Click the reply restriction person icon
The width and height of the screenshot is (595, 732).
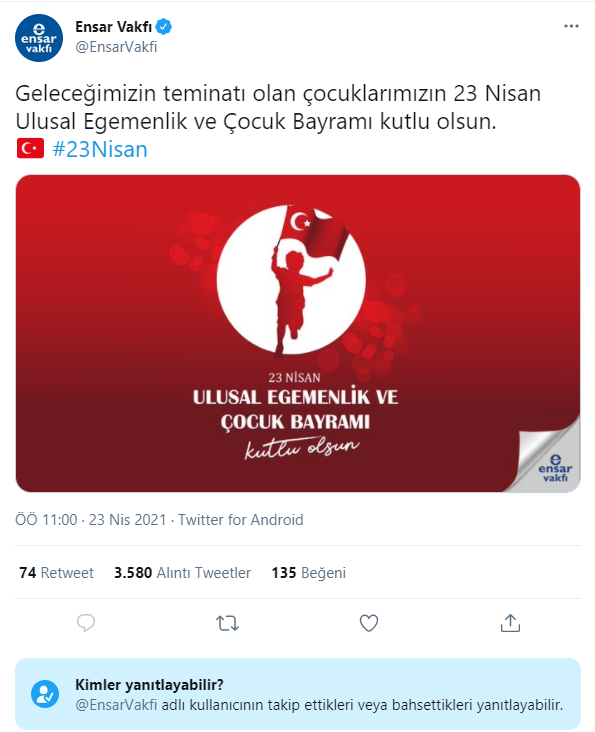45,694
